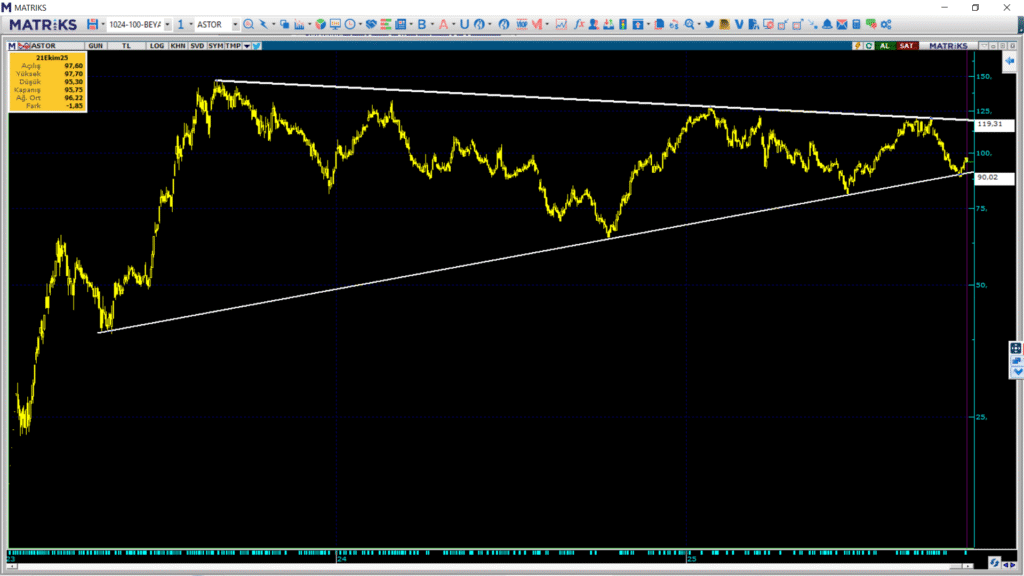Image resolution: width=1024 pixels, height=576 pixels.
Task: Click the gears settings icon in toolbar
Action: 886,24
